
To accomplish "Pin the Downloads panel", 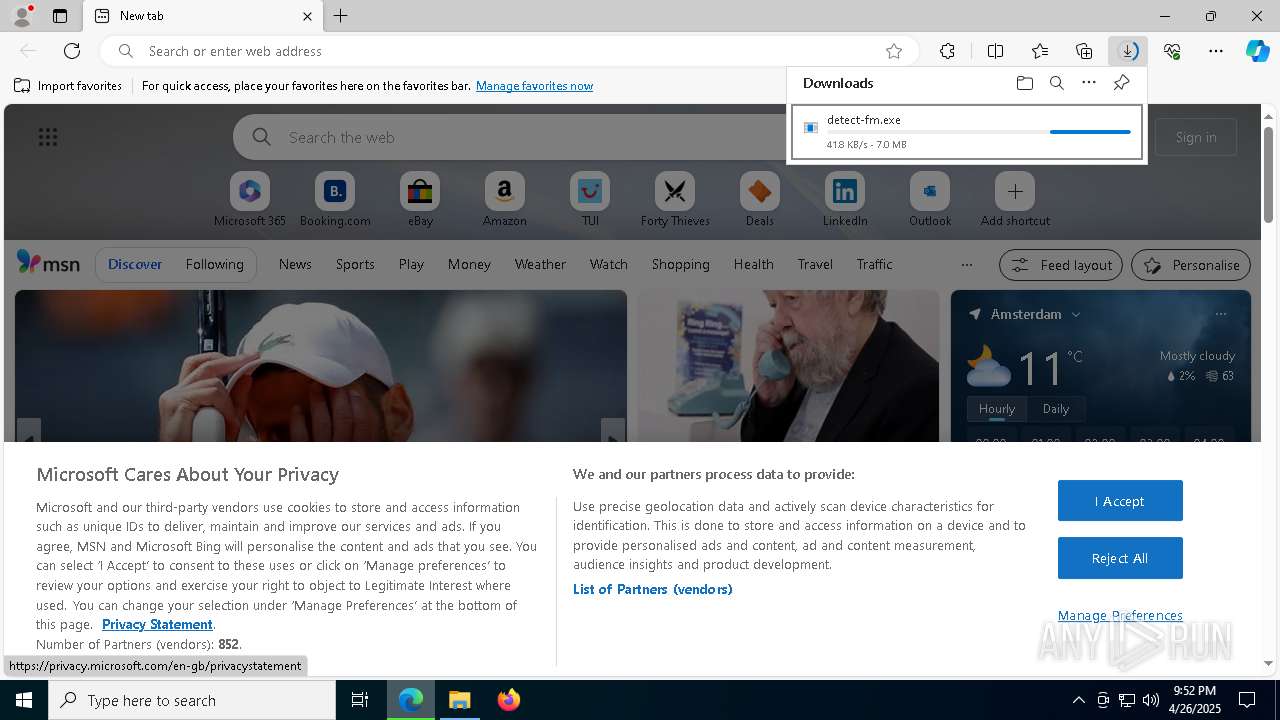I will [1121, 83].
